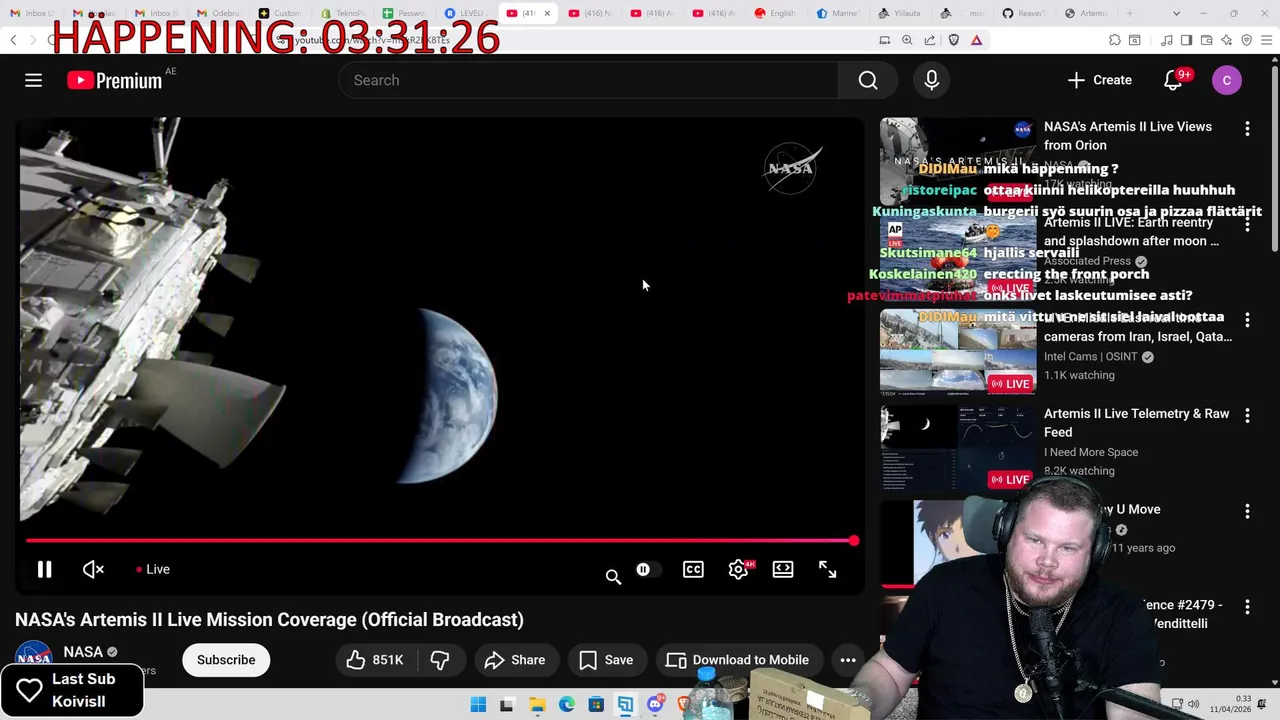Open the Windows Start menu
The height and width of the screenshot is (720, 1280).
[x=478, y=705]
